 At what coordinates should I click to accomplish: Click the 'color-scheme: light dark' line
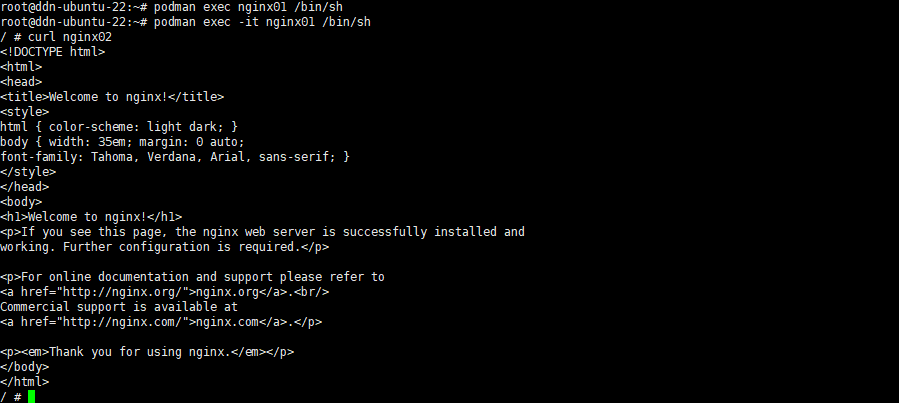tap(119, 127)
